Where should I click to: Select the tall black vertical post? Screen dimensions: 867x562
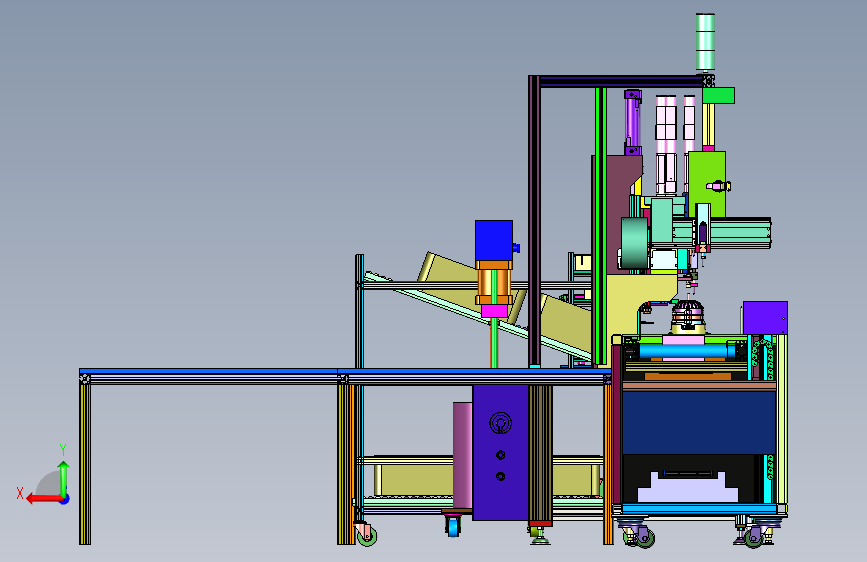pyautogui.click(x=534, y=221)
